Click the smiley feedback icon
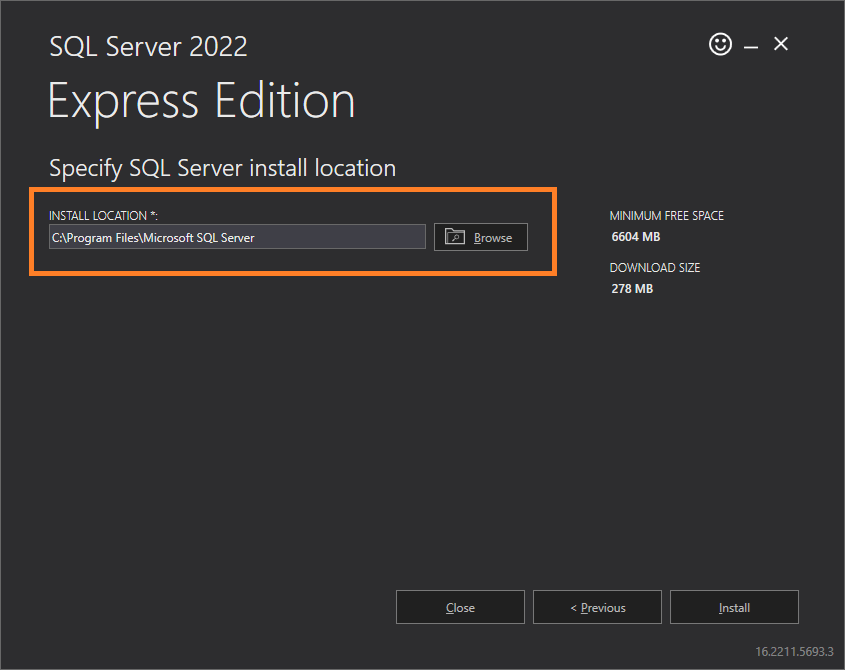 (720, 44)
